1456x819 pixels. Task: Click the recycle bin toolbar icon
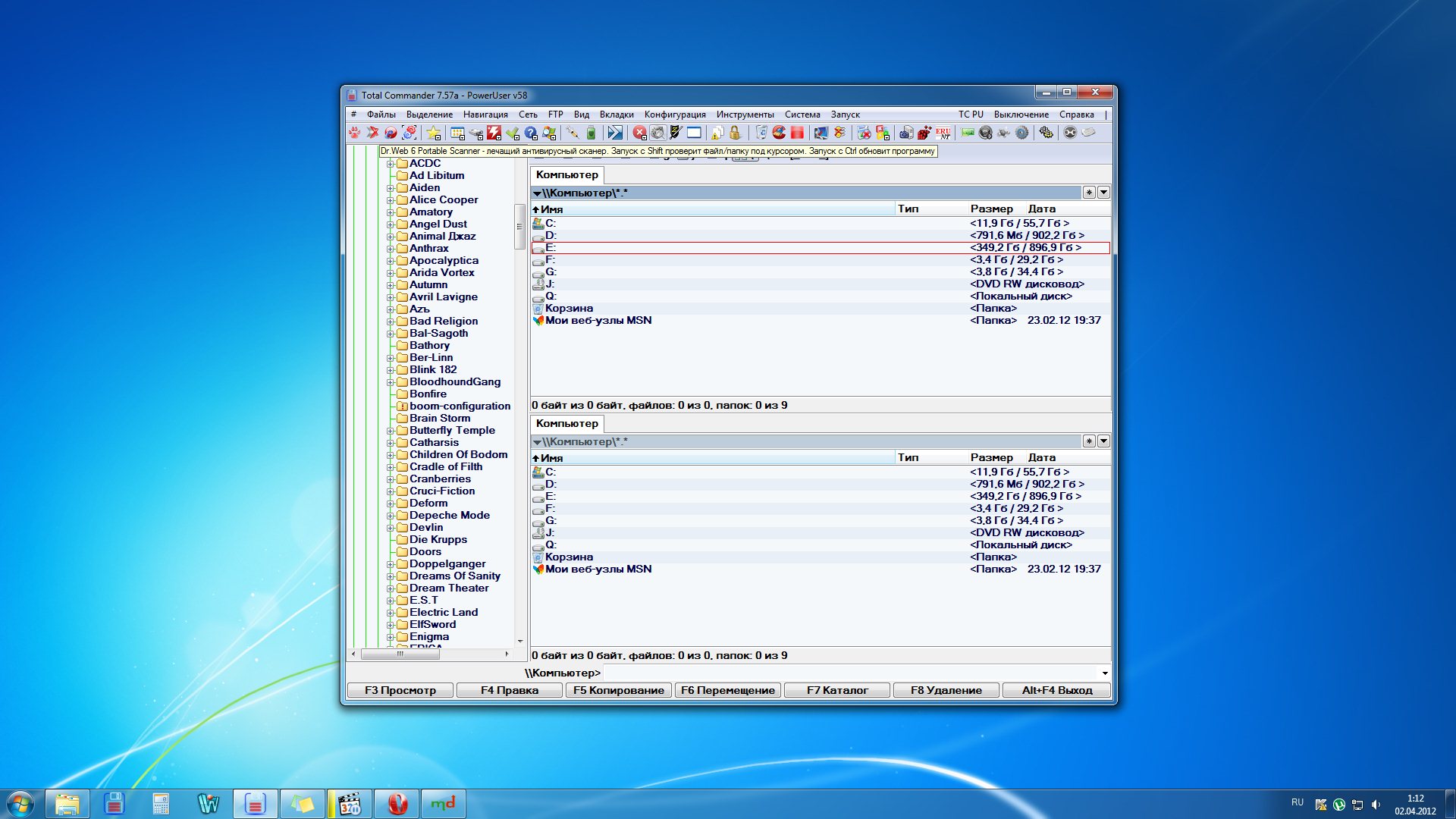click(x=762, y=133)
